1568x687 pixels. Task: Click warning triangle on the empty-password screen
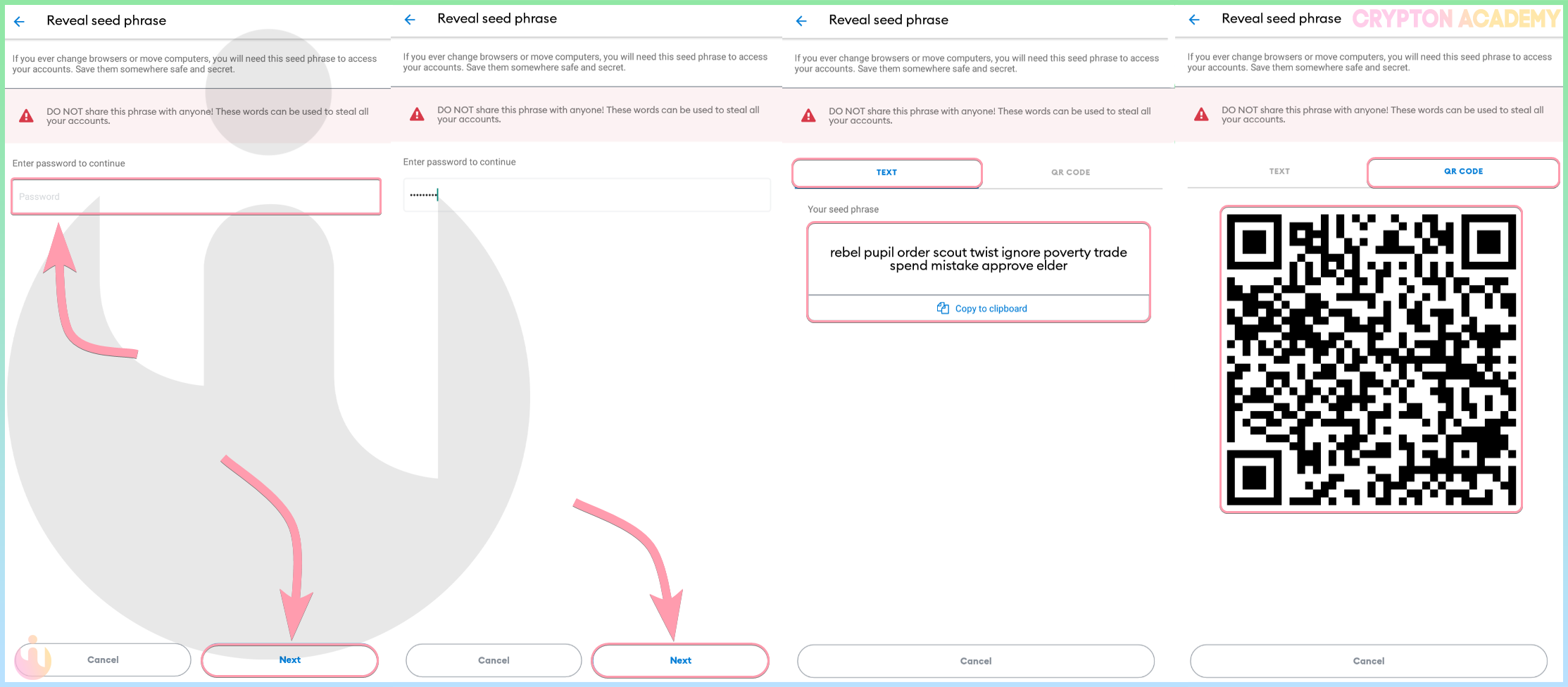[26, 116]
